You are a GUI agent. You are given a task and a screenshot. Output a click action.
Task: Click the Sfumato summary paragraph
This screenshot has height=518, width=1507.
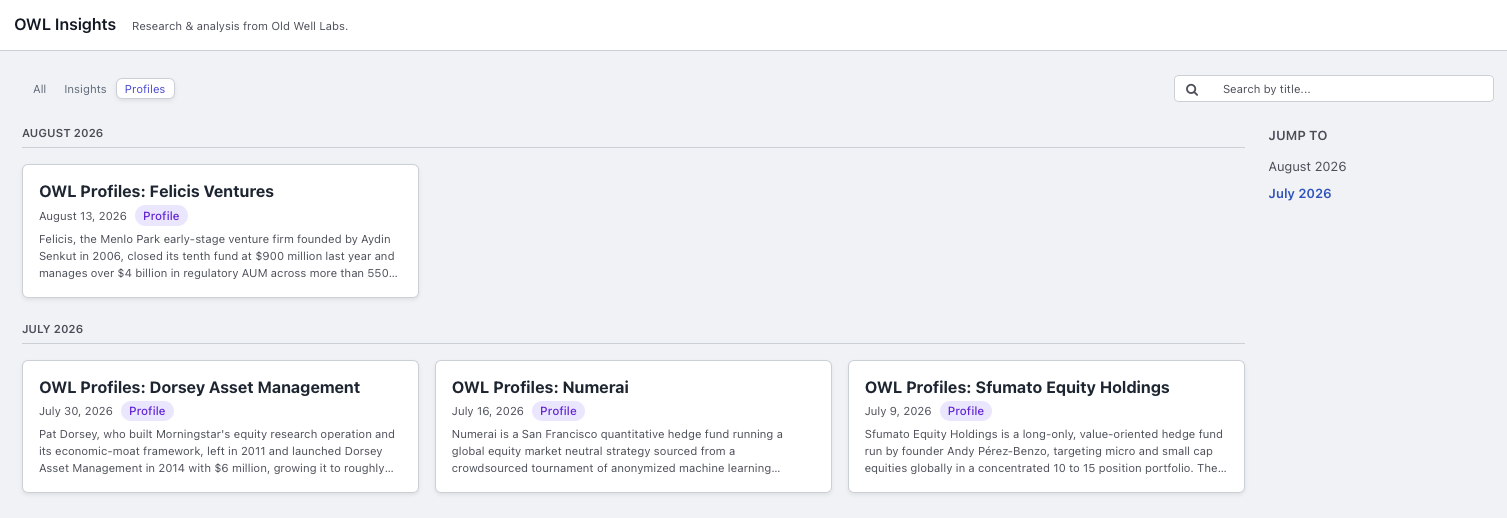pyautogui.click(x=1046, y=451)
